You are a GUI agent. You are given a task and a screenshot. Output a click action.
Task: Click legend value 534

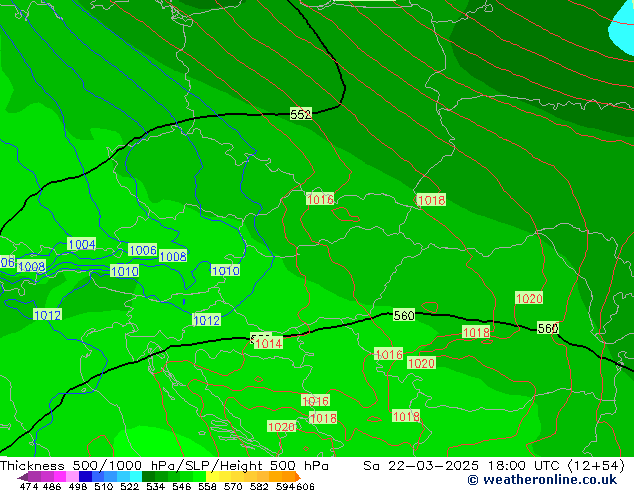coord(156,486)
